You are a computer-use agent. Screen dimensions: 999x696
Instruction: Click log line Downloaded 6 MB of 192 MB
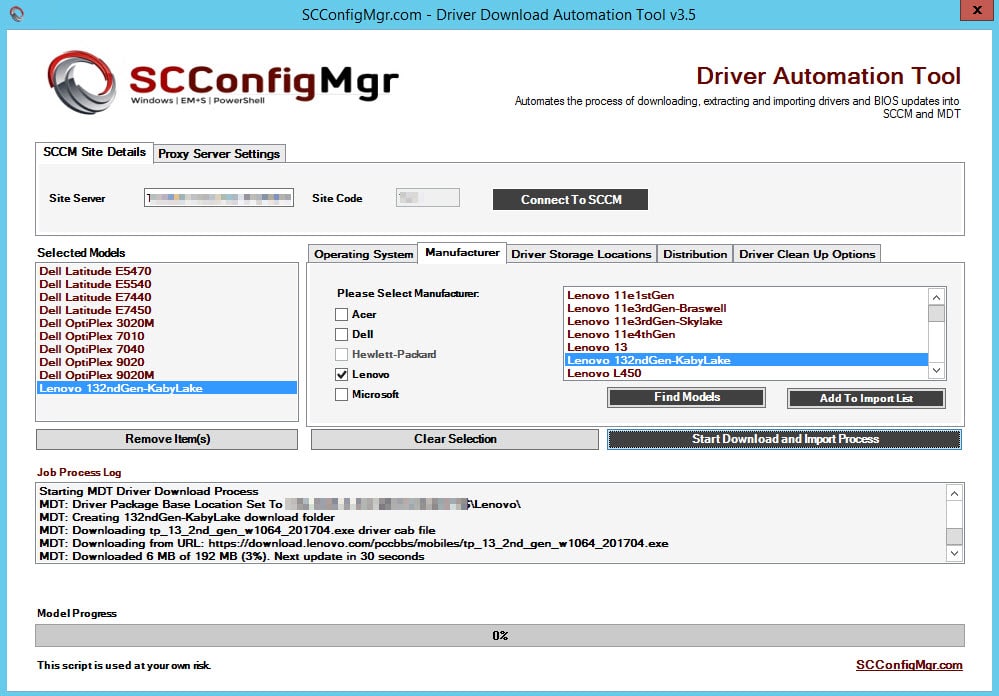231,556
